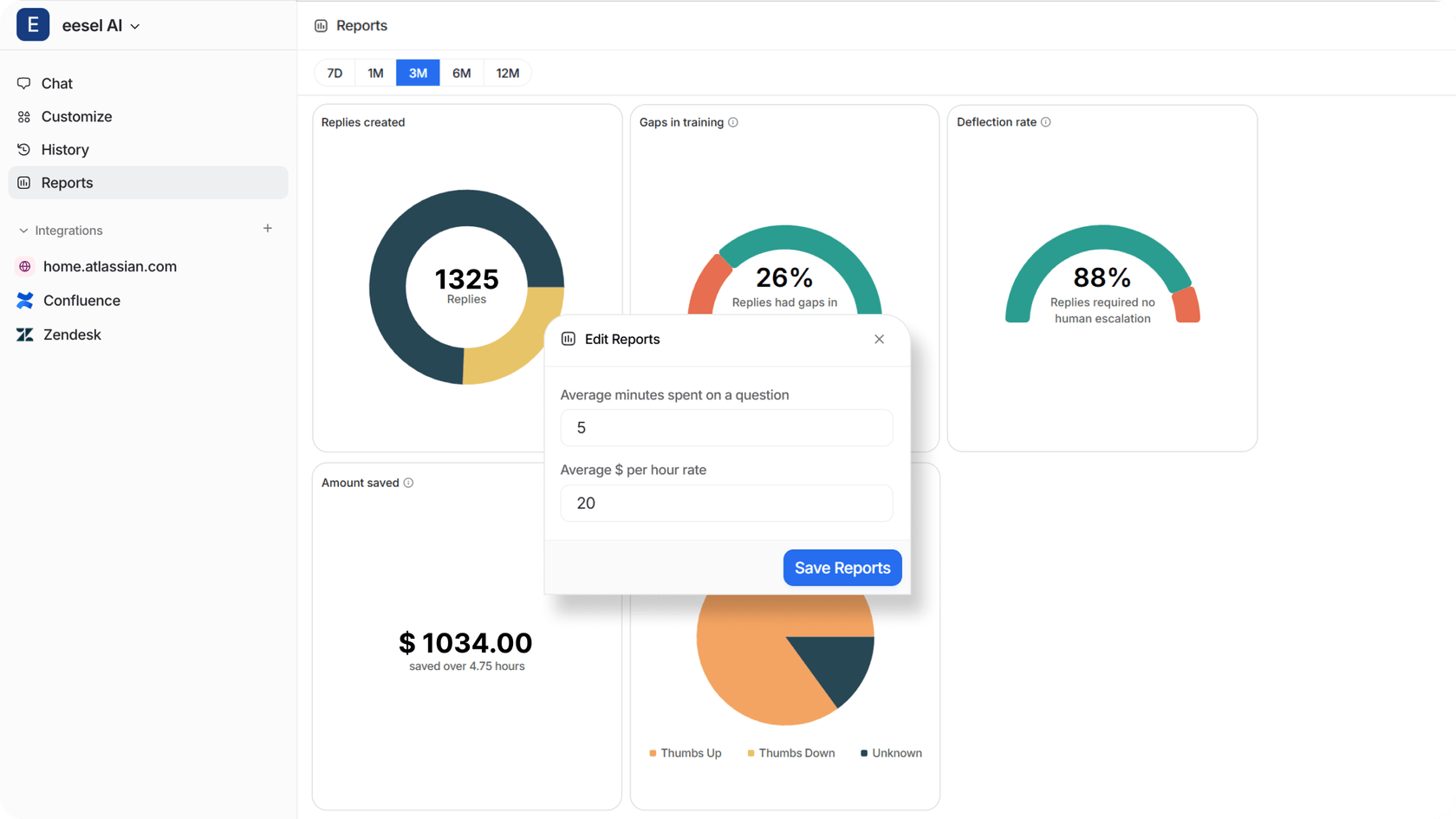Select the Thumbs Down legend swatch
The width and height of the screenshot is (1456, 819).
[x=751, y=753]
